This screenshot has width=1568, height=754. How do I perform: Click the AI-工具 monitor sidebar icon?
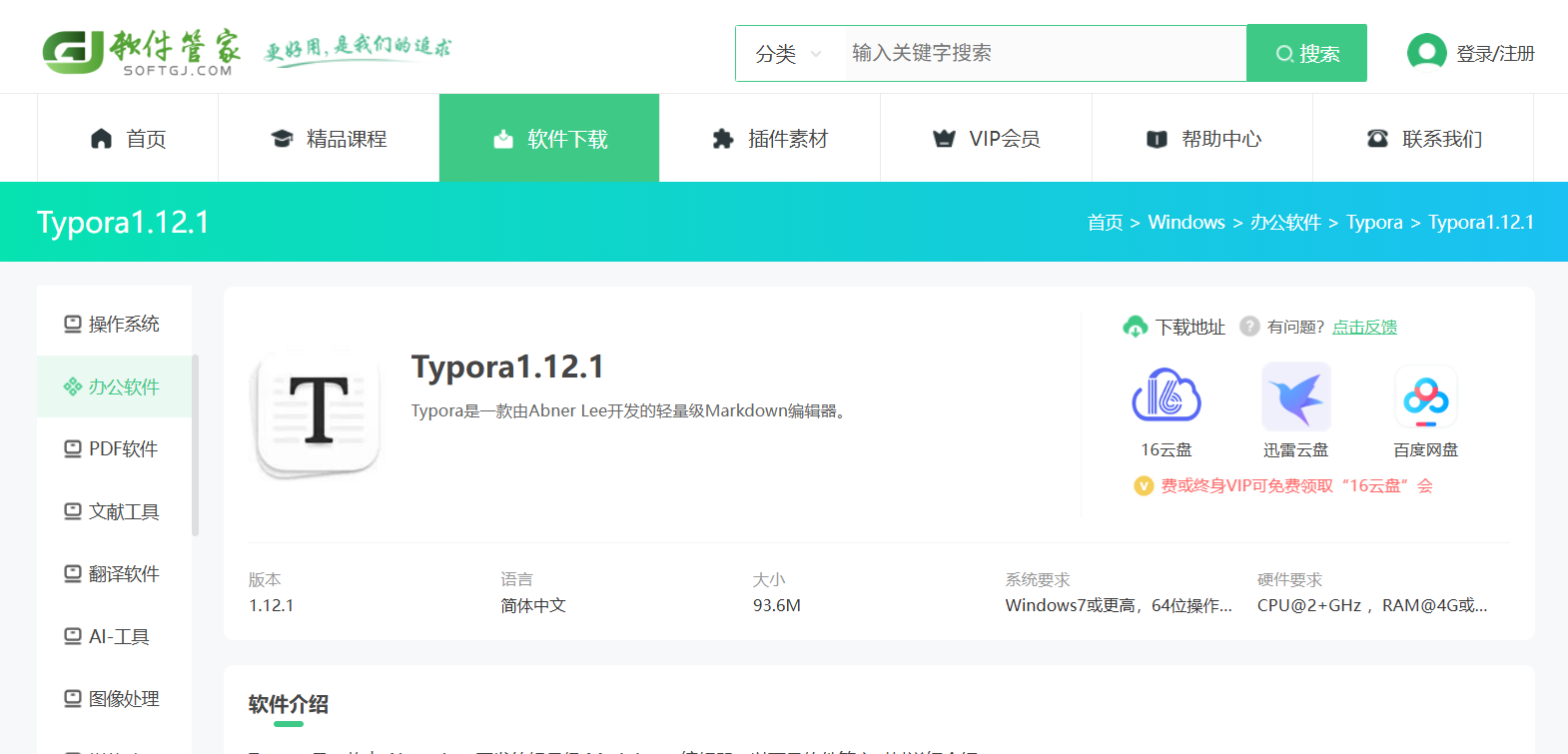73,636
